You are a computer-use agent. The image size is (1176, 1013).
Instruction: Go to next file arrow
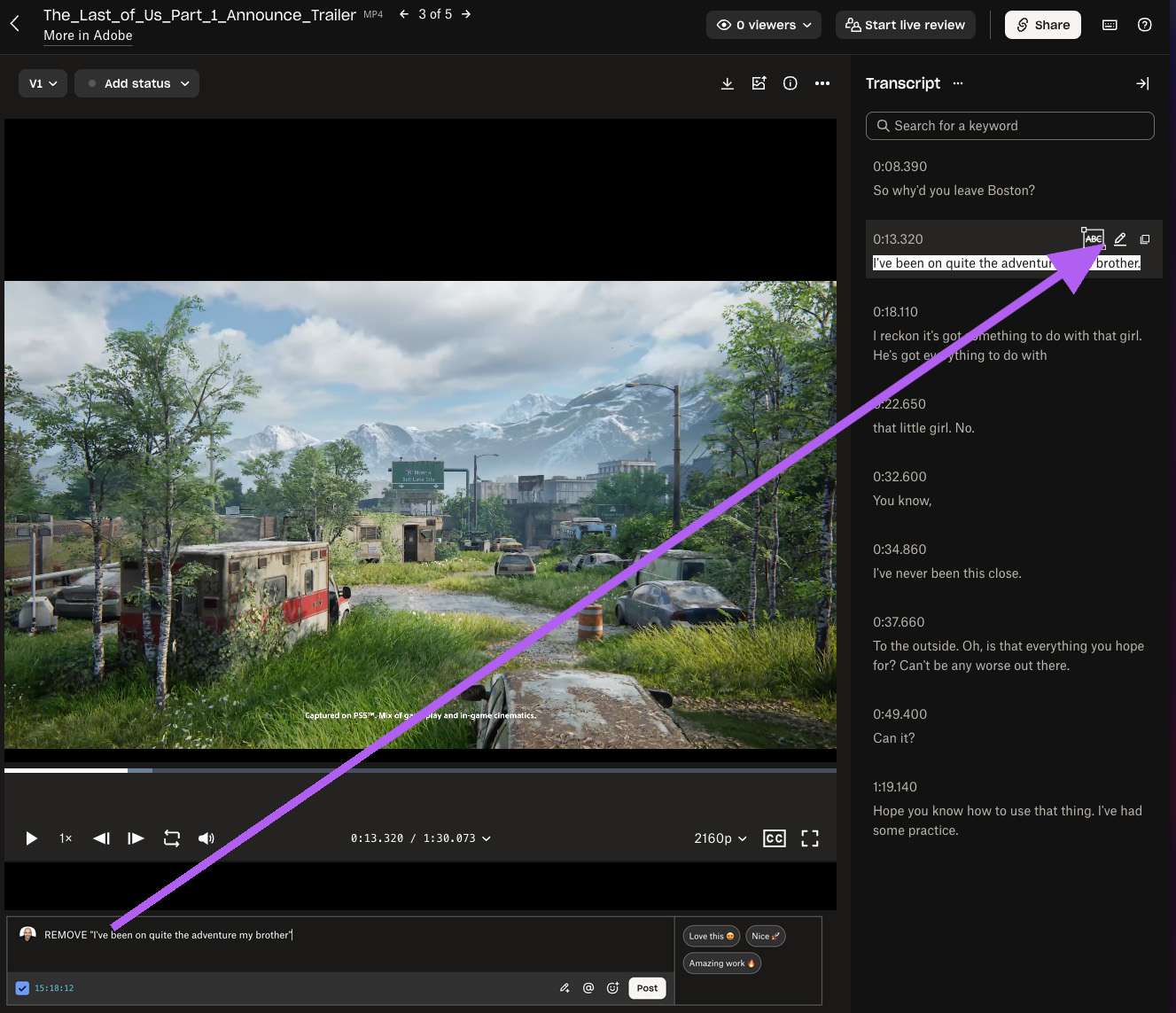click(x=466, y=14)
